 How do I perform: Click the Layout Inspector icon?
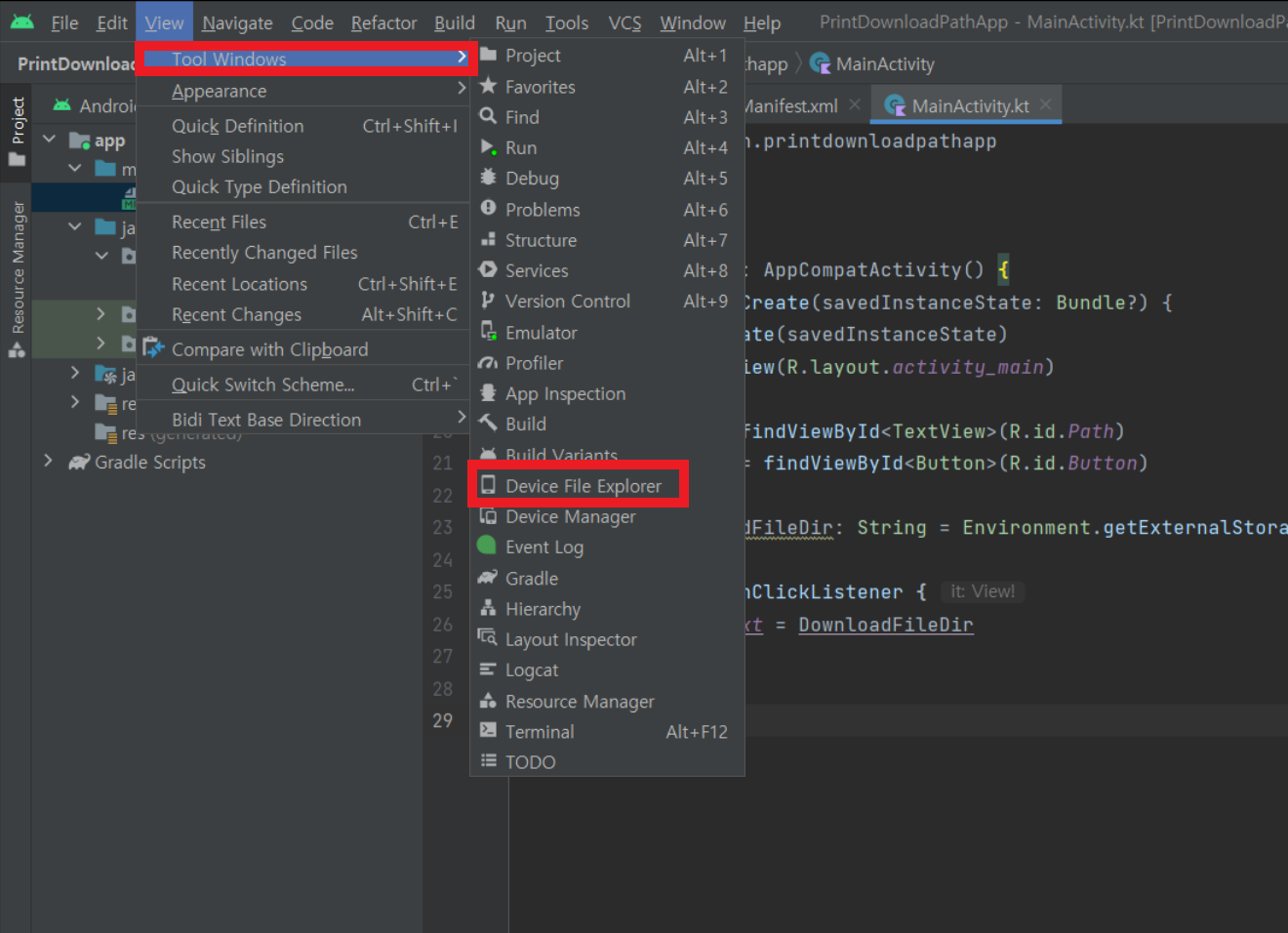[x=488, y=638]
